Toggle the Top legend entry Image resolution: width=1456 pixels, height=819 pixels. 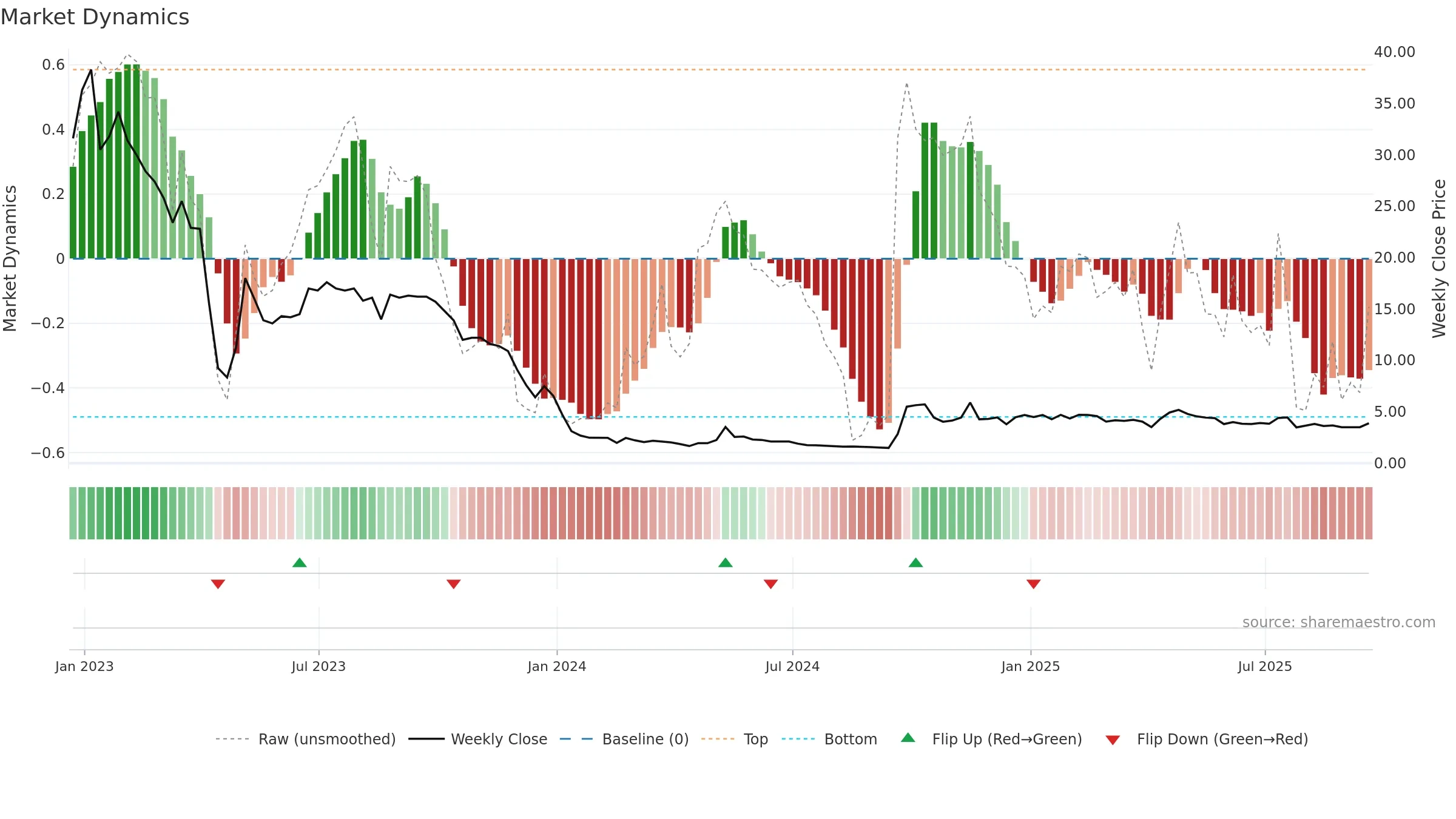click(x=735, y=739)
